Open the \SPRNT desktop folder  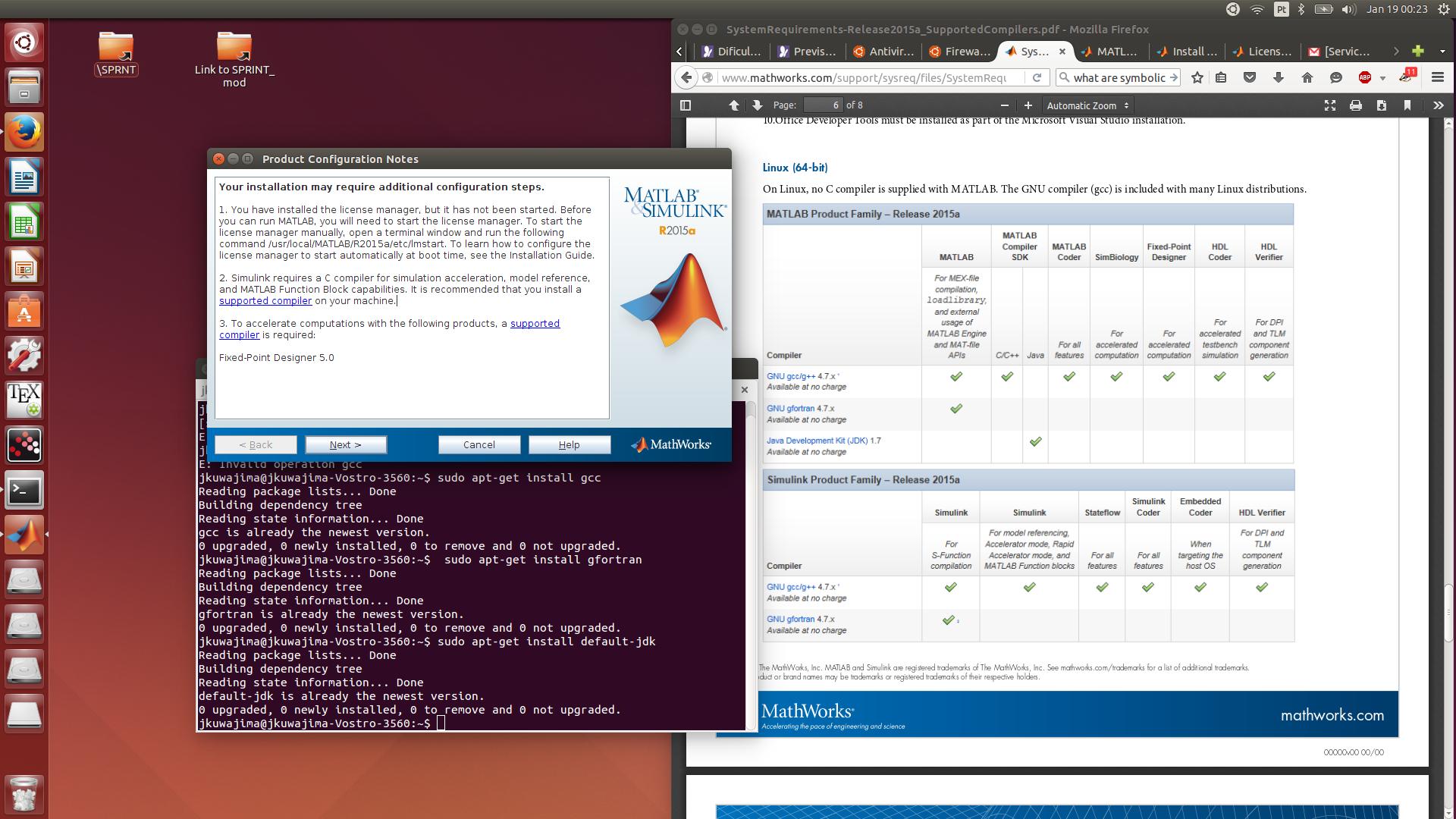pos(116,55)
